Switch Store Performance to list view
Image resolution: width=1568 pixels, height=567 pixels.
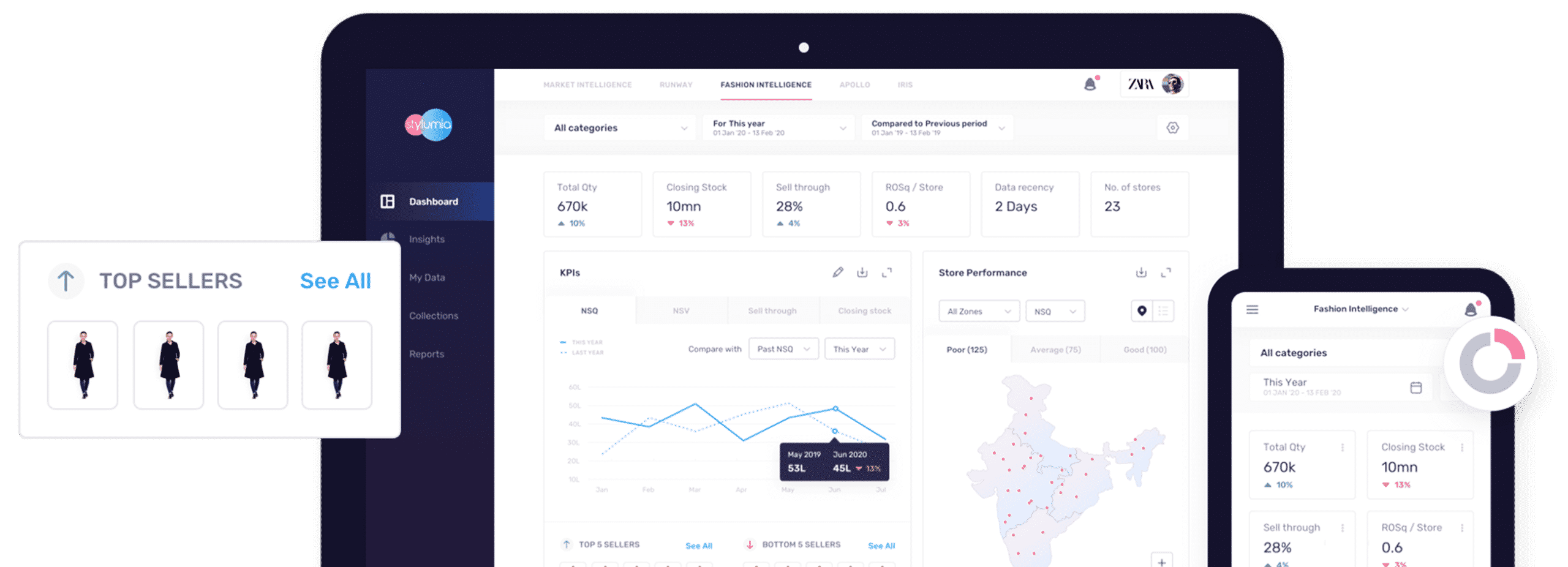(1163, 311)
